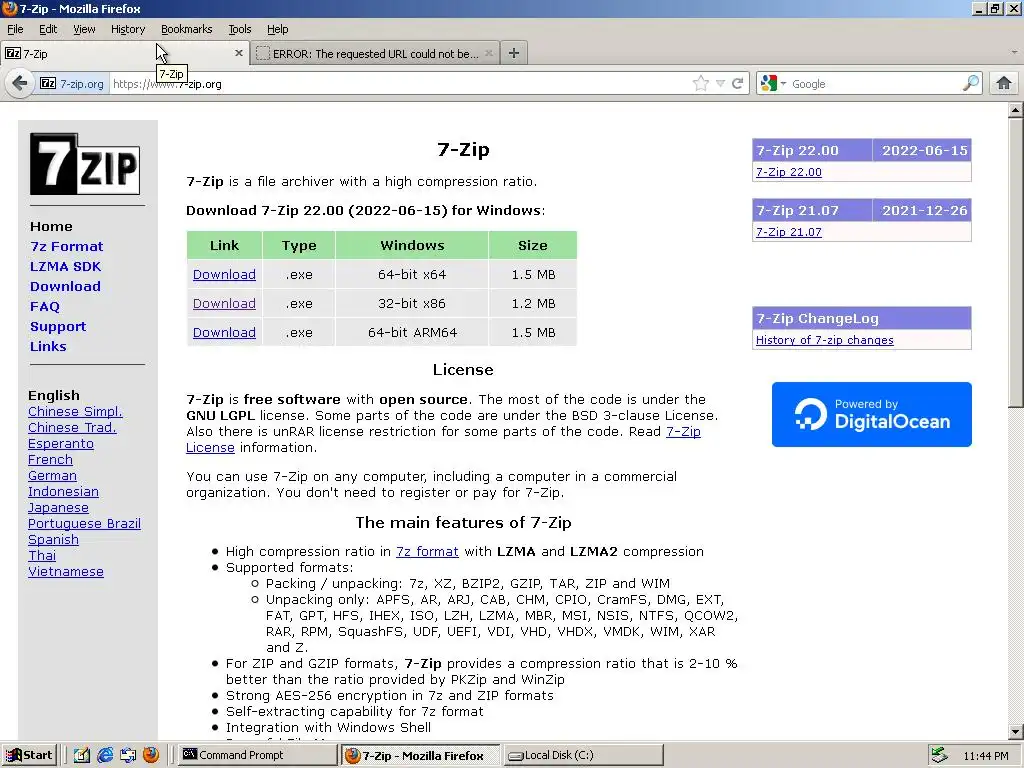Image resolution: width=1024 pixels, height=768 pixels.
Task: Open the FAQ sidebar link
Action: pos(44,307)
